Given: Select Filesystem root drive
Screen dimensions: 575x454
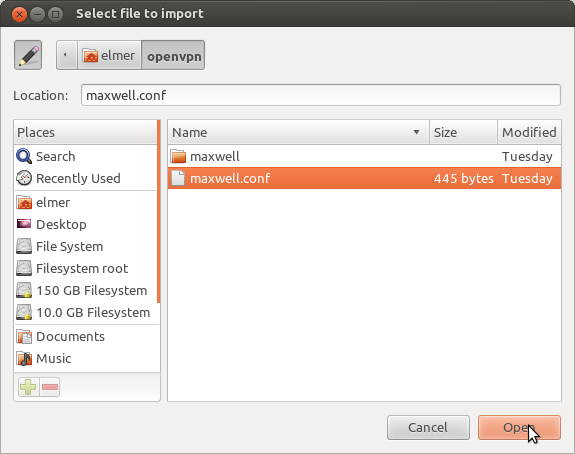Looking at the screenshot, I should (x=86, y=268).
